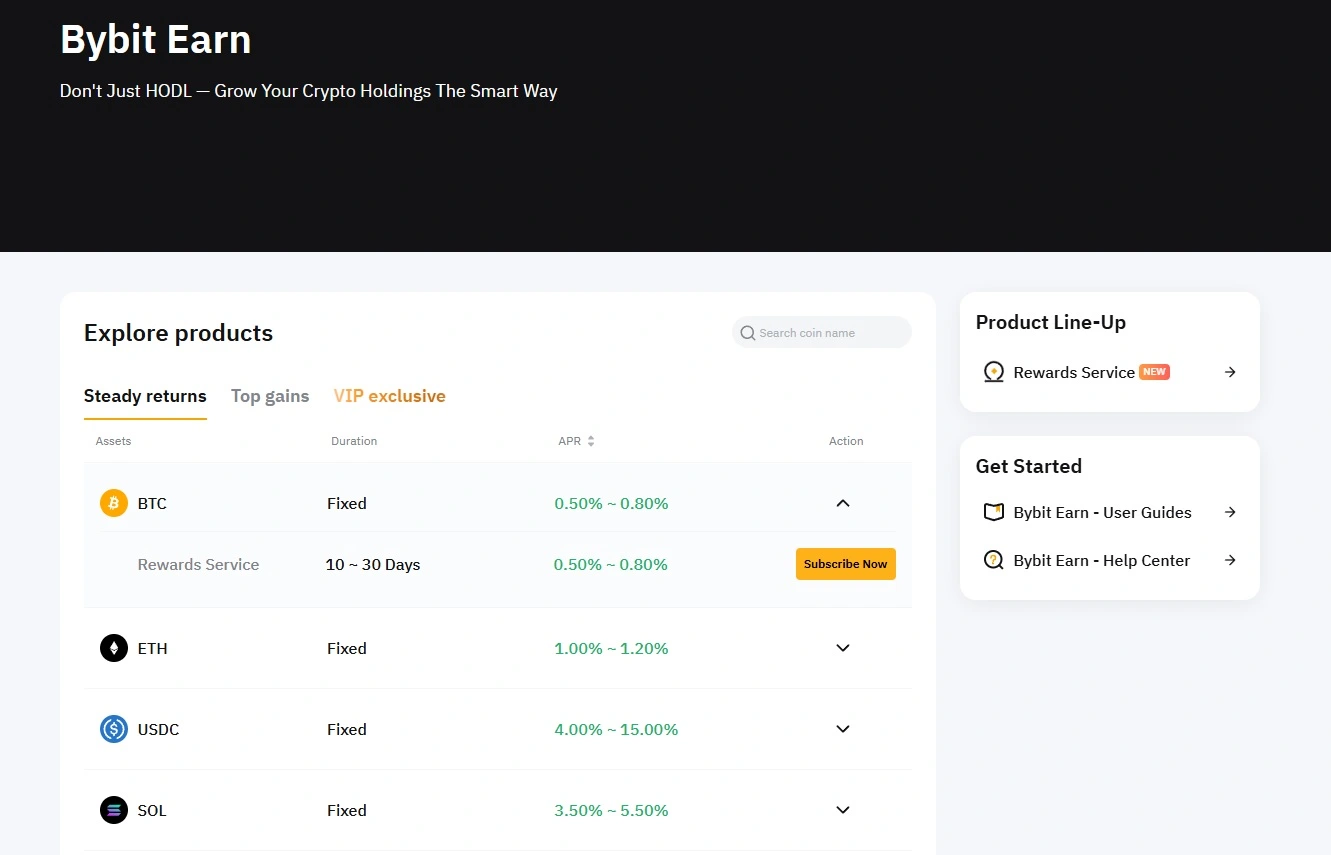Click the USDC coin icon
Image resolution: width=1331 pixels, height=855 pixels.
coord(113,729)
